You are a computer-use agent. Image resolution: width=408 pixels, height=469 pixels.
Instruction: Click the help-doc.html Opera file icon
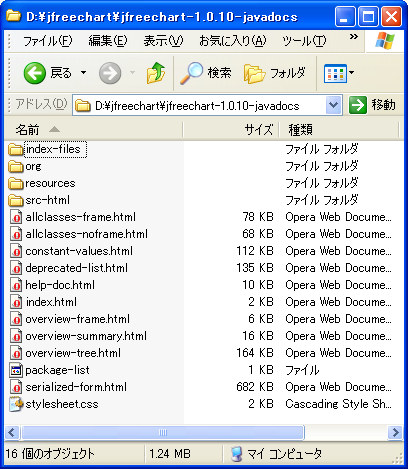16,285
